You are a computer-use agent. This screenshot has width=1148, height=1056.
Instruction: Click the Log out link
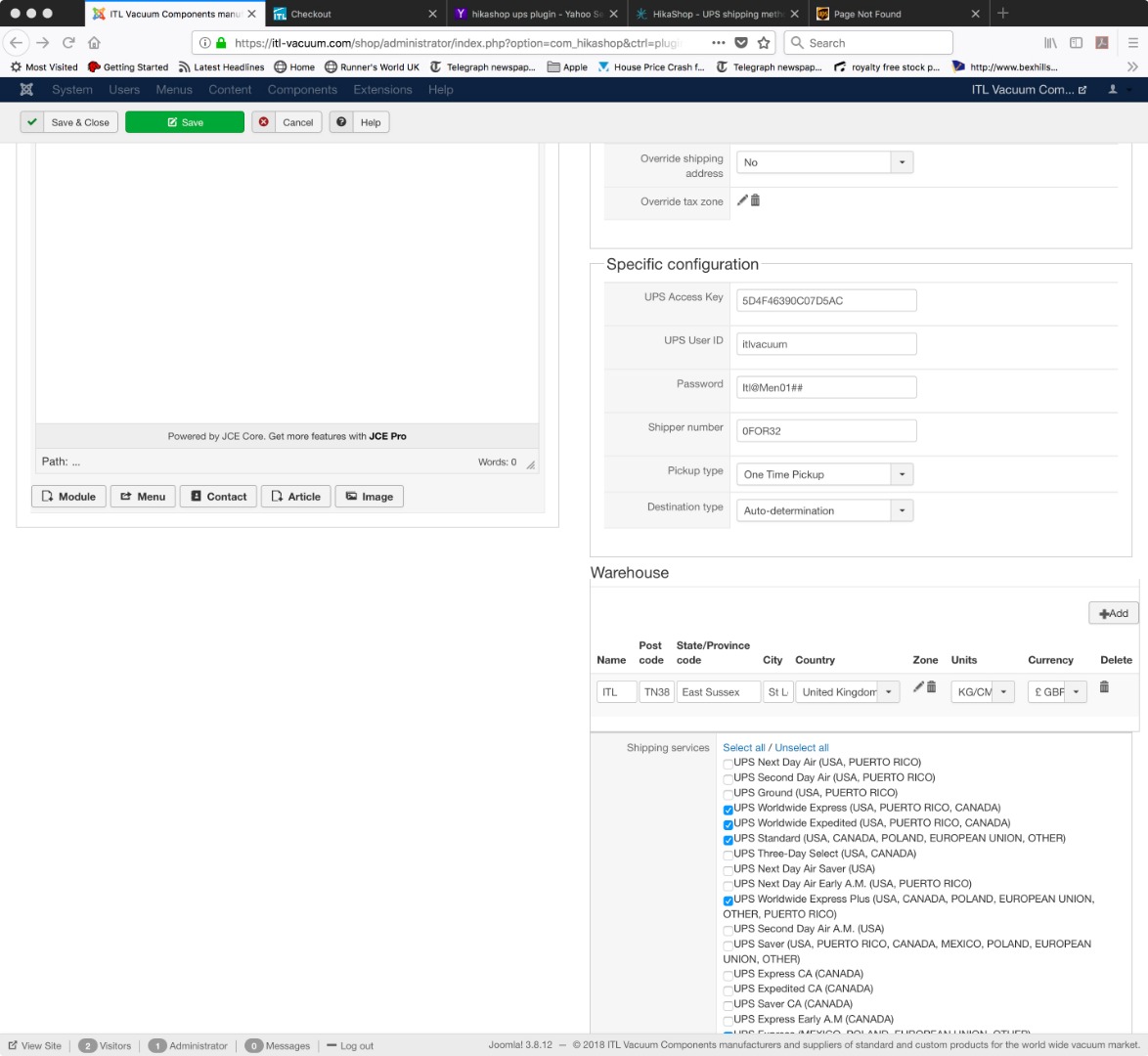[x=350, y=1045]
